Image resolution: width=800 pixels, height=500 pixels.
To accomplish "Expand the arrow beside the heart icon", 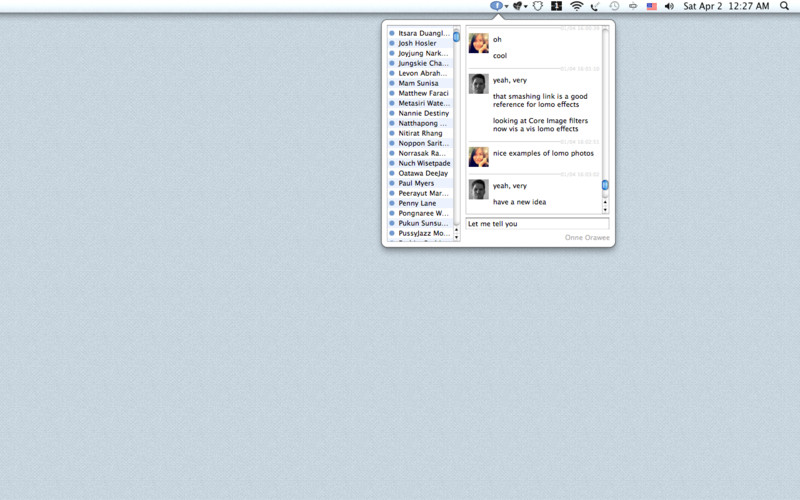I will [526, 7].
